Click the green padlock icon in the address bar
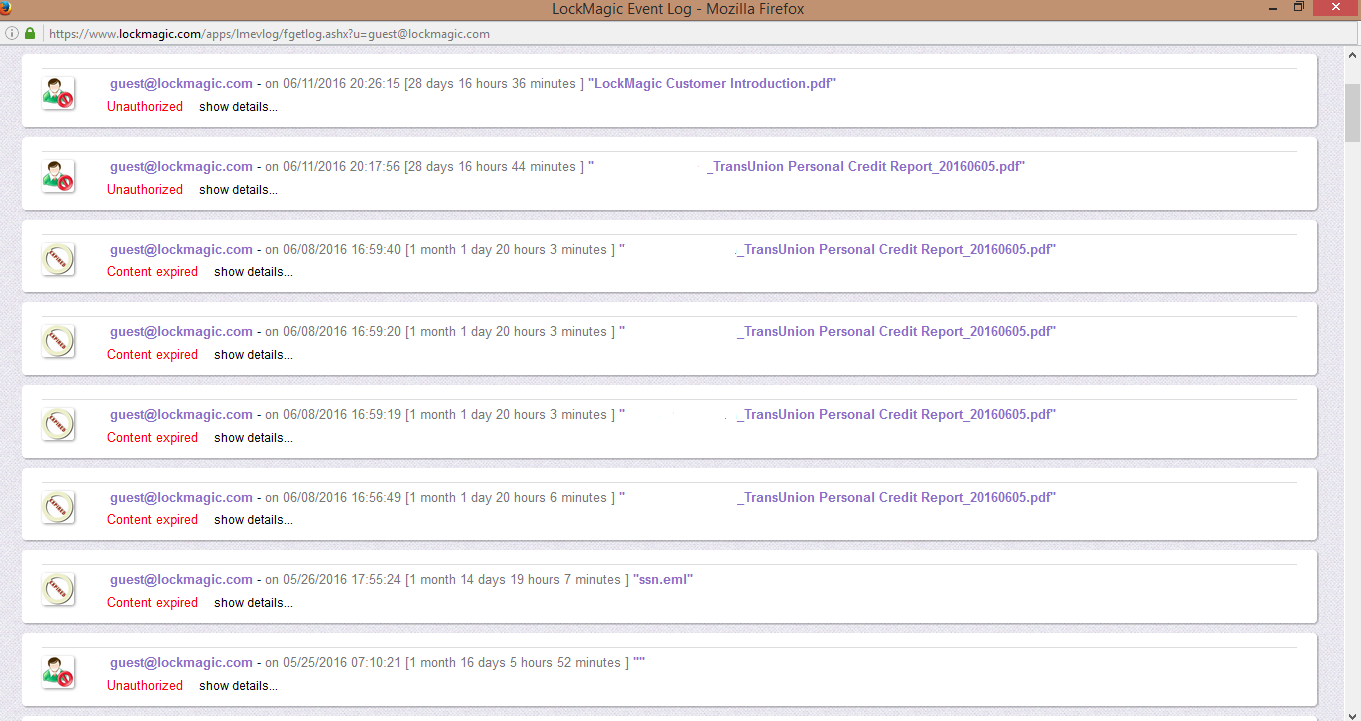 (x=30, y=33)
